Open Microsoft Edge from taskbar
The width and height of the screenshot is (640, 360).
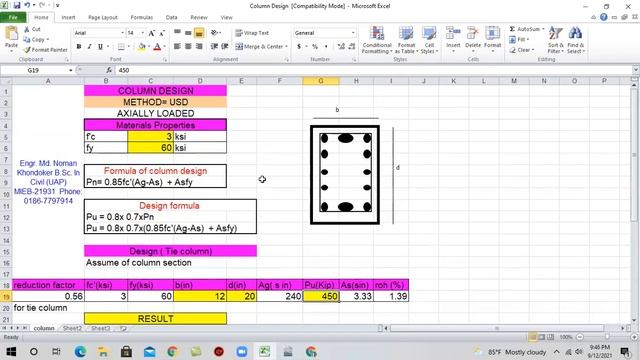click(80, 351)
